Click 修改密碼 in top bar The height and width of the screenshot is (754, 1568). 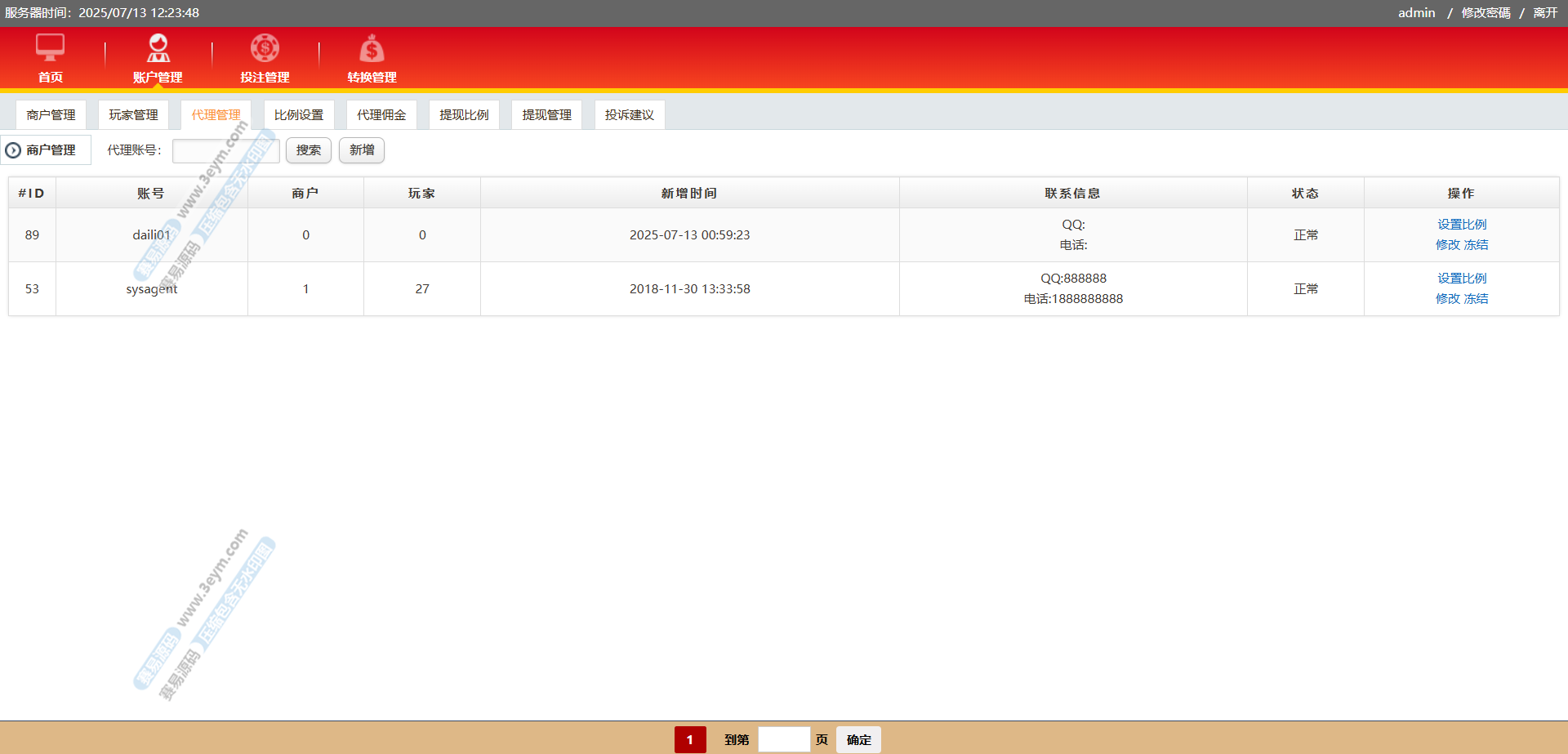pos(1486,13)
